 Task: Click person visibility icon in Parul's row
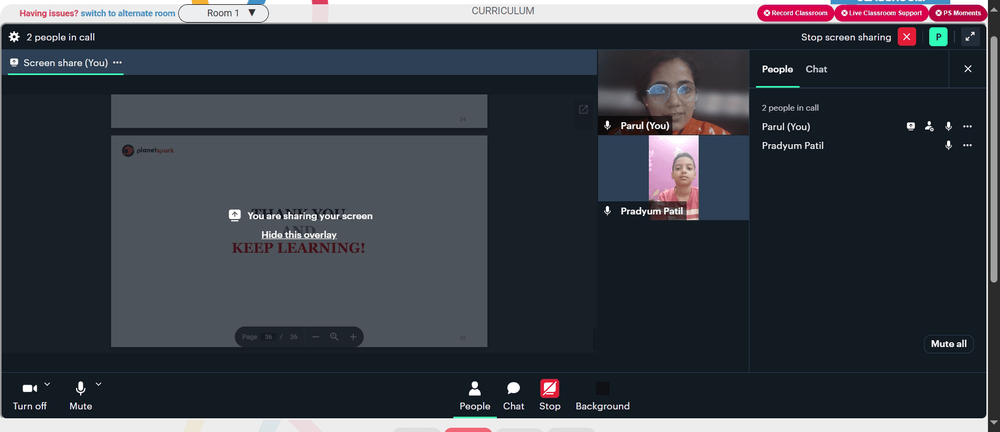929,126
